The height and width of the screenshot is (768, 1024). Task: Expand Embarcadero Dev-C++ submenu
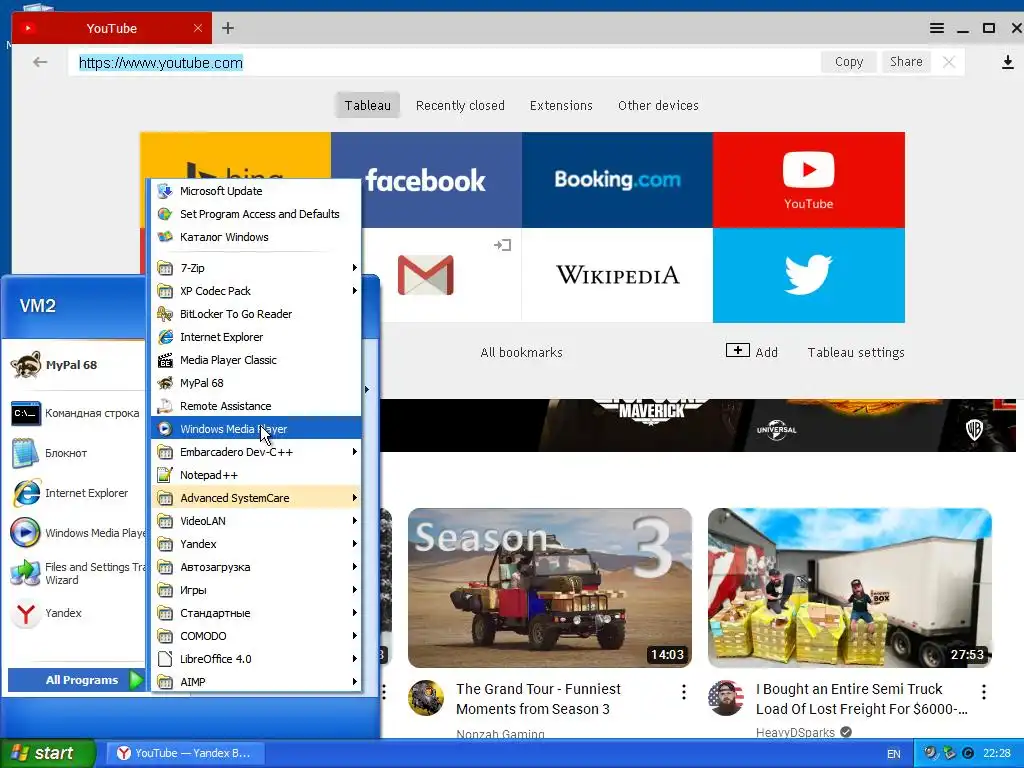pos(256,452)
